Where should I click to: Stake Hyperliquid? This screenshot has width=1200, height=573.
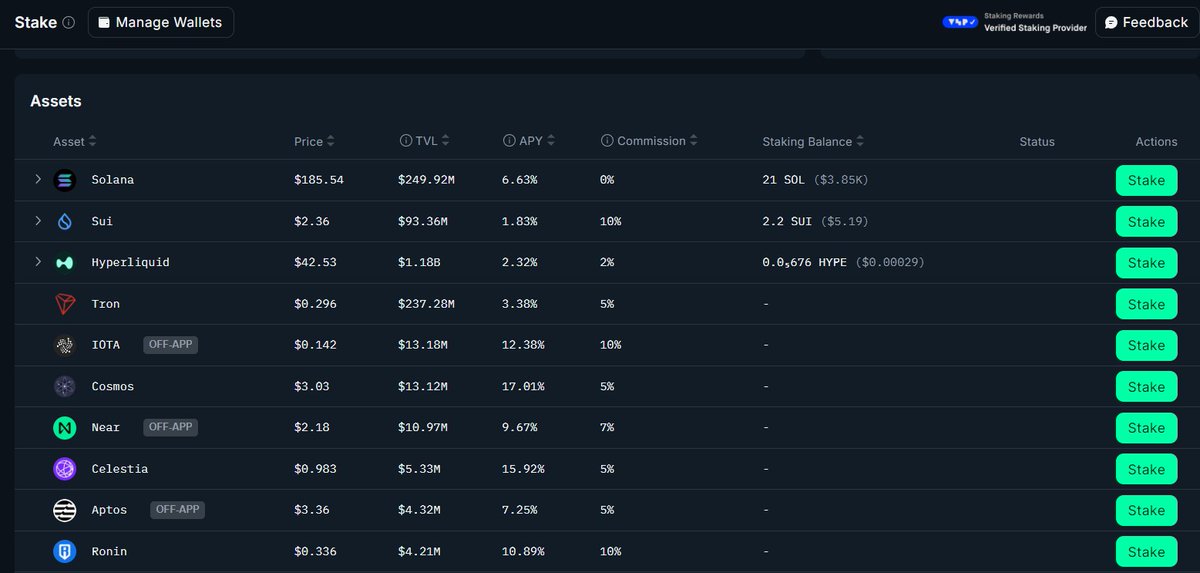(x=1146, y=263)
